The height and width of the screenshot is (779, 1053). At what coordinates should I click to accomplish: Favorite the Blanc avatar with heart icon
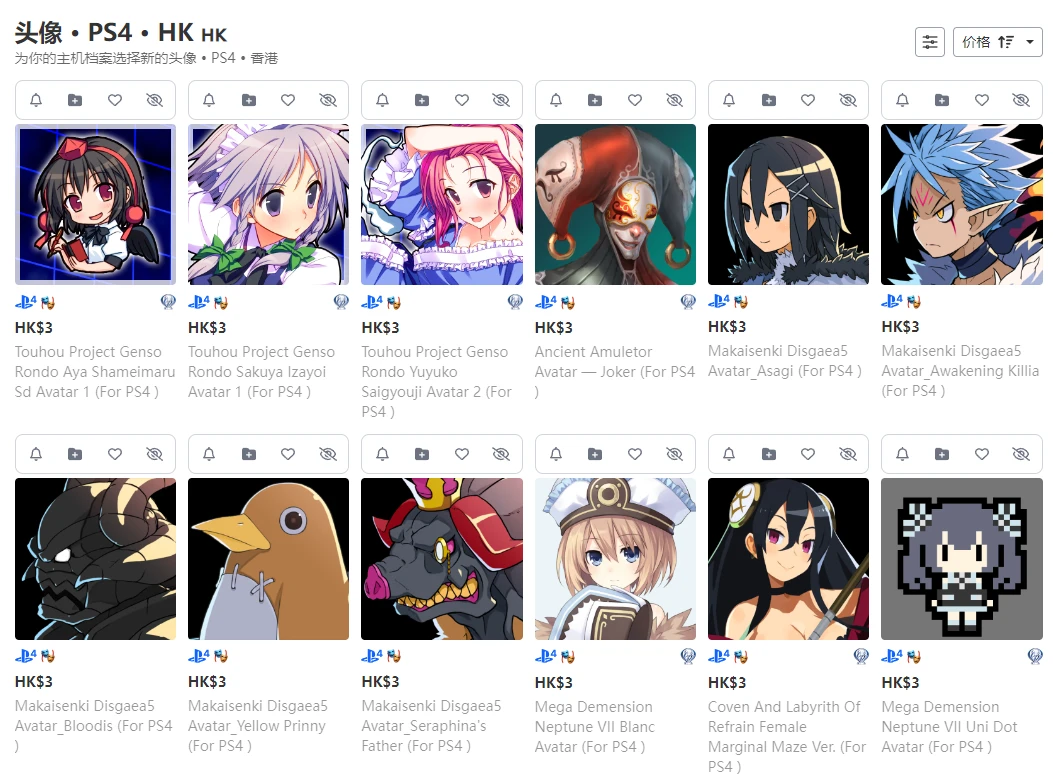[635, 455]
